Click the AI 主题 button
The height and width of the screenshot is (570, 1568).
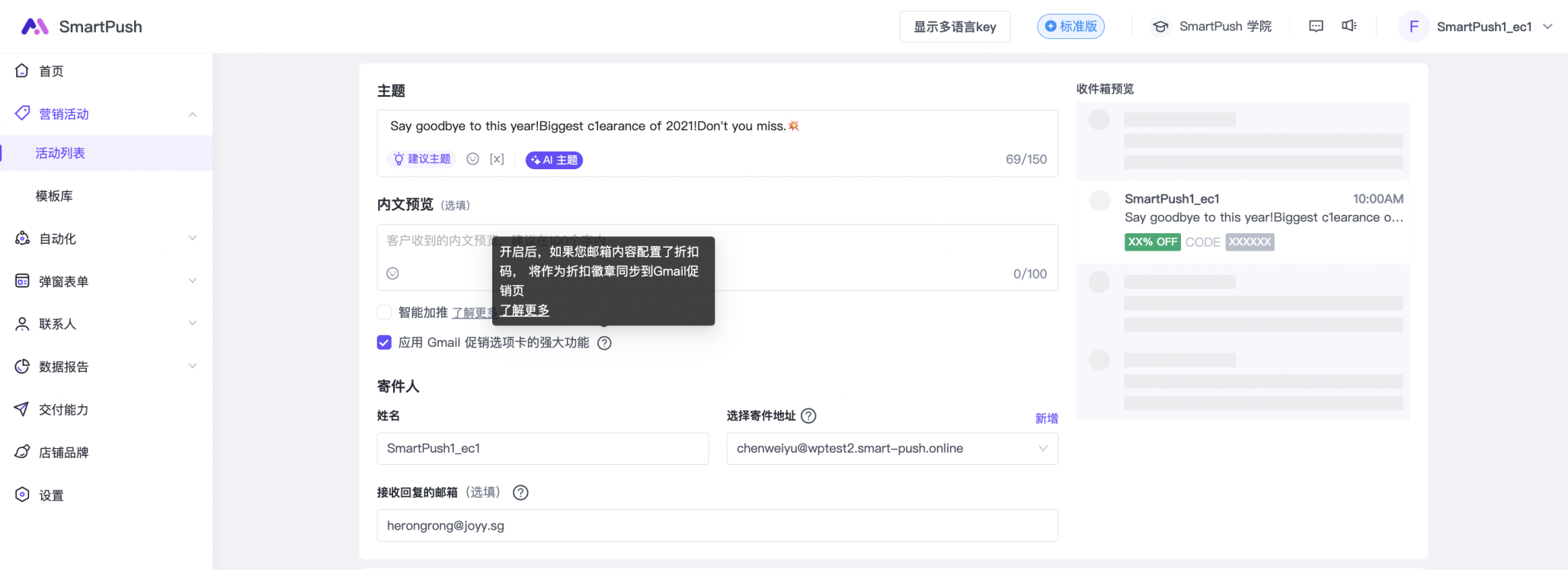(x=554, y=160)
